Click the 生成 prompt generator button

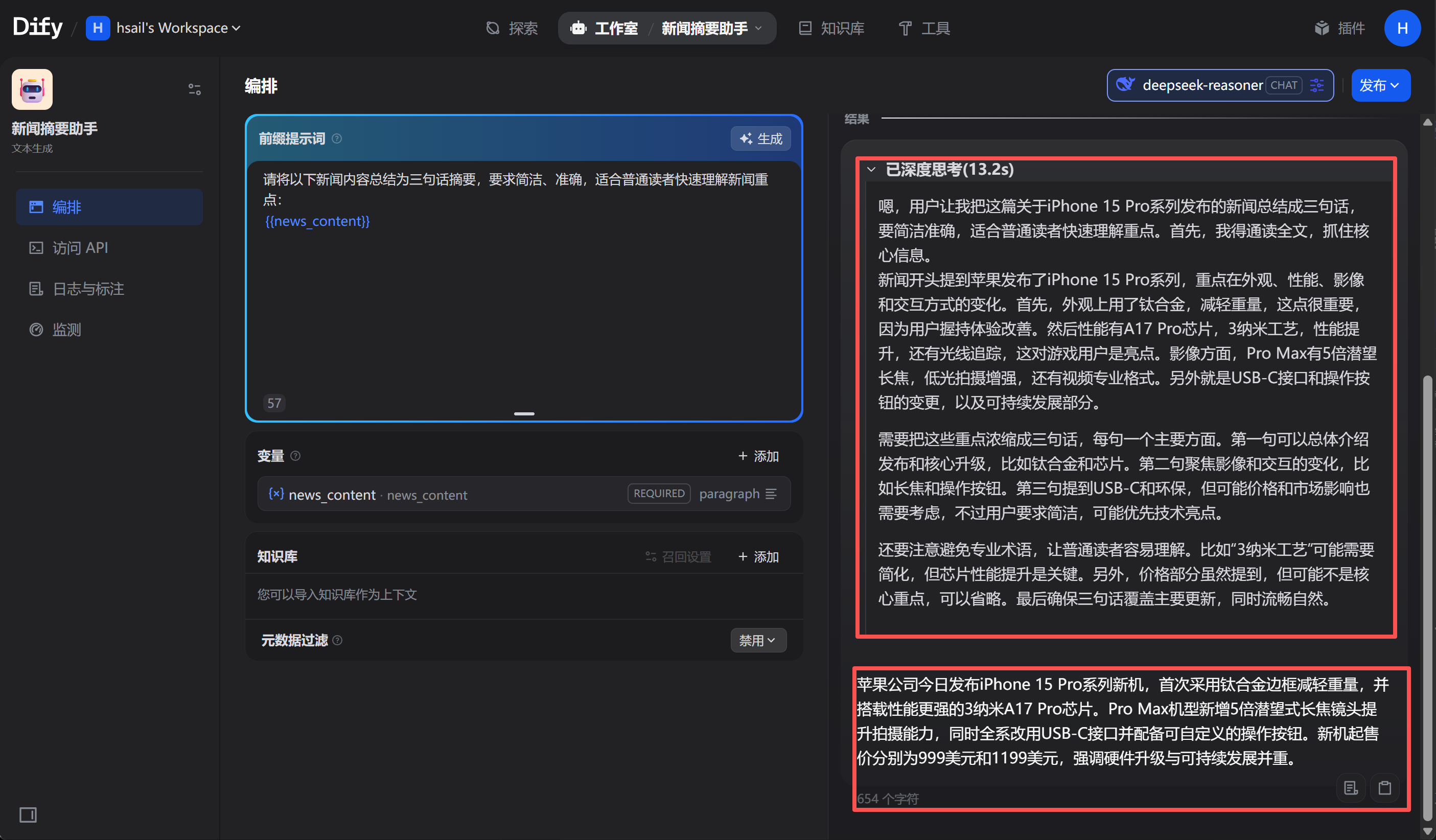pyautogui.click(x=761, y=138)
